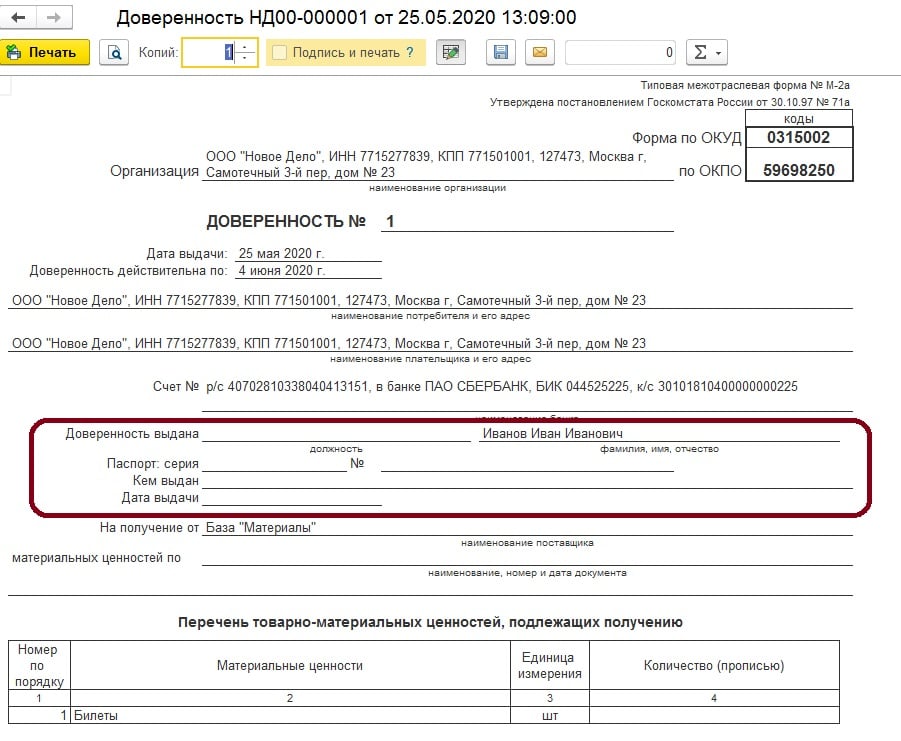
Task: Toggle the edit mode icon
Action: [x=451, y=52]
